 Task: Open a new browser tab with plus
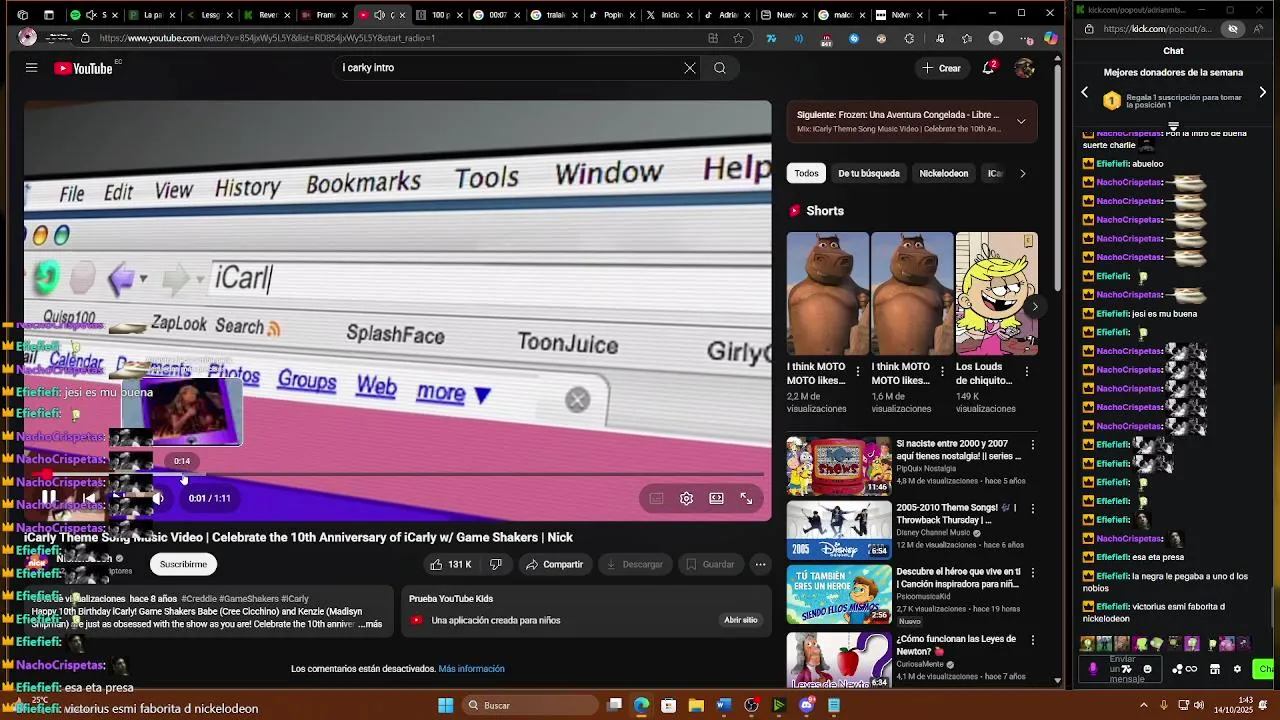tap(942, 15)
